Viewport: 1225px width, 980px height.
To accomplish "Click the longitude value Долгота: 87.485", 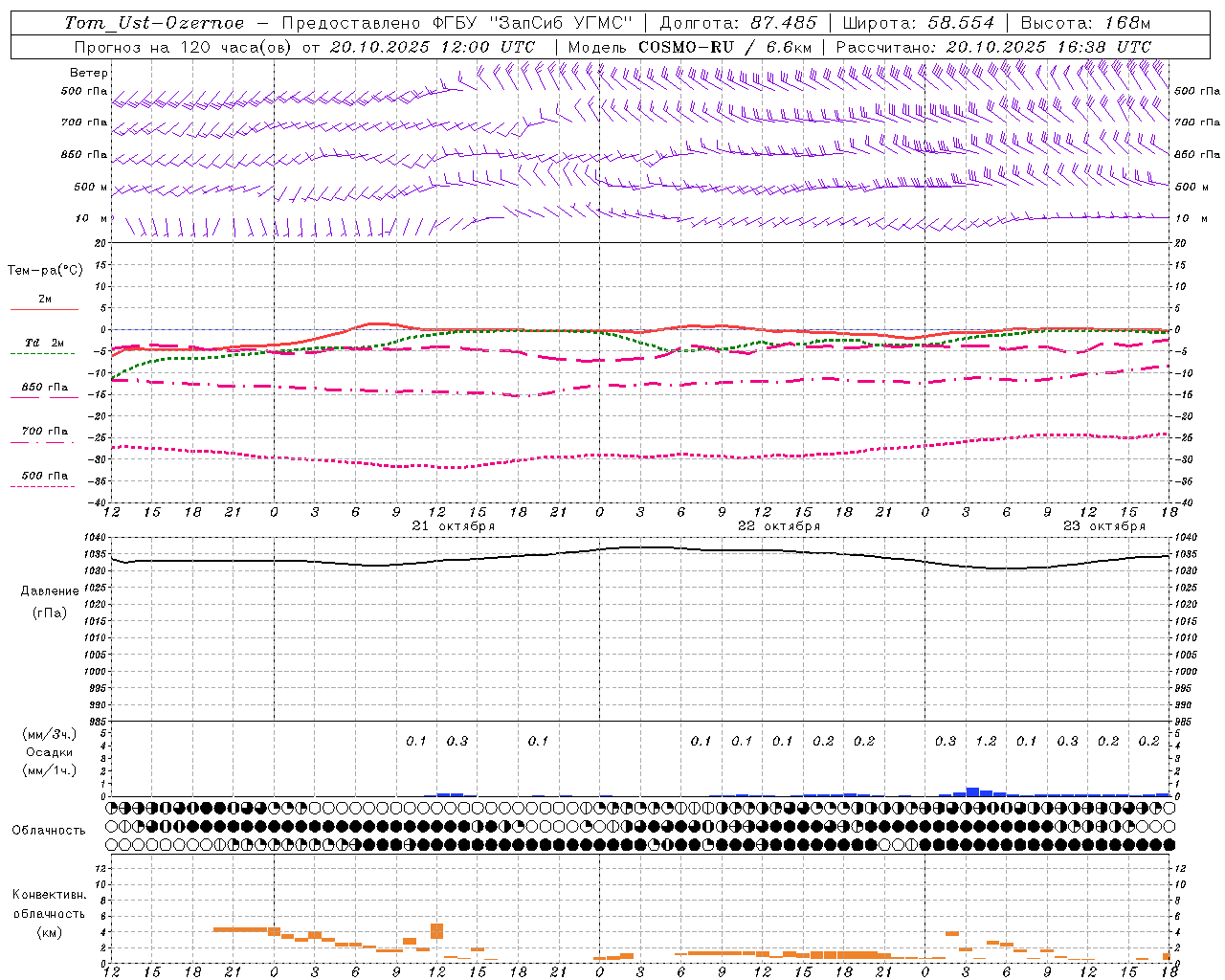I will 739,23.
